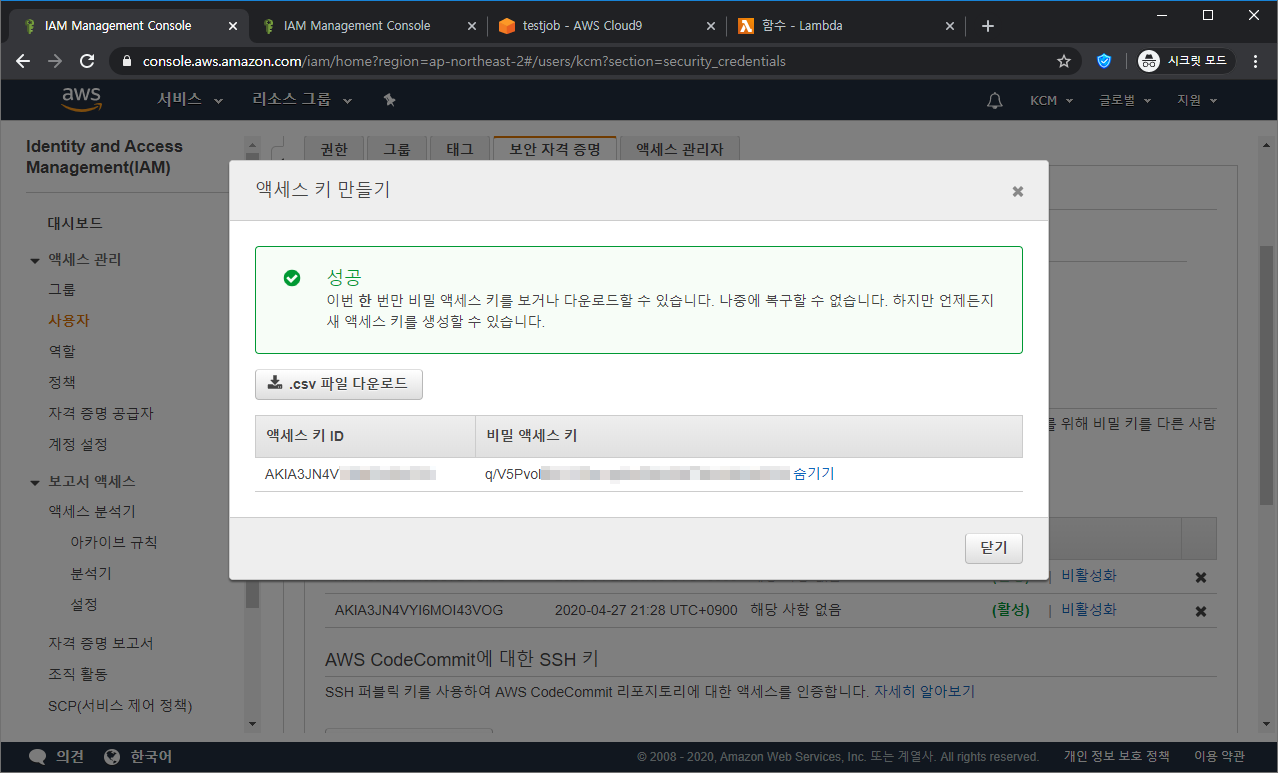The height and width of the screenshot is (773, 1278).
Task: Click the AWS logo
Action: point(81,99)
